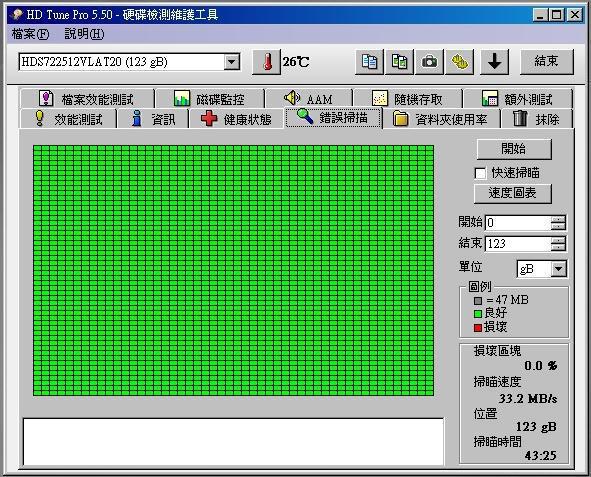
Task: Click the 開始 start scan button
Action: 514,149
